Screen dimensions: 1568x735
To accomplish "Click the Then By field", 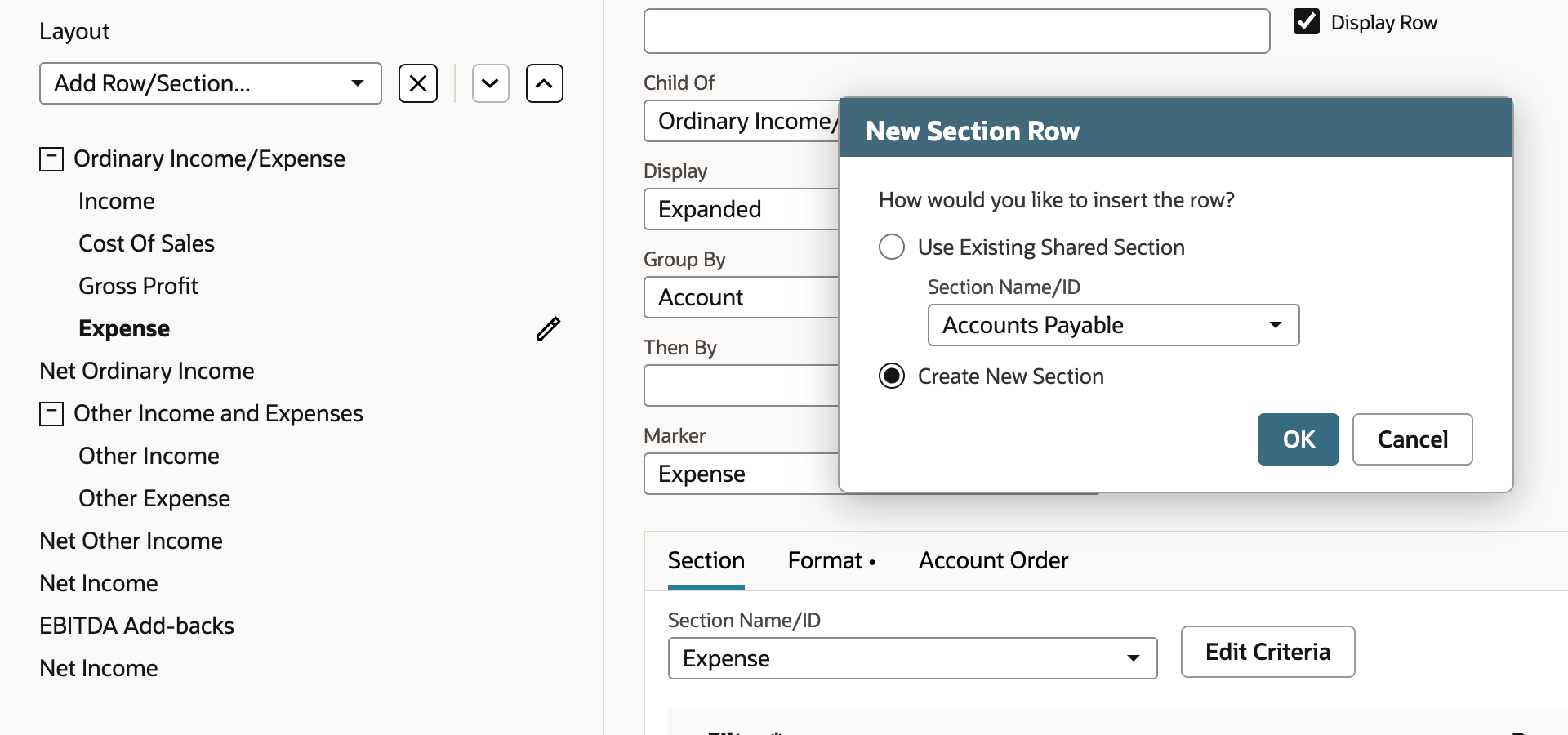I will [x=742, y=385].
